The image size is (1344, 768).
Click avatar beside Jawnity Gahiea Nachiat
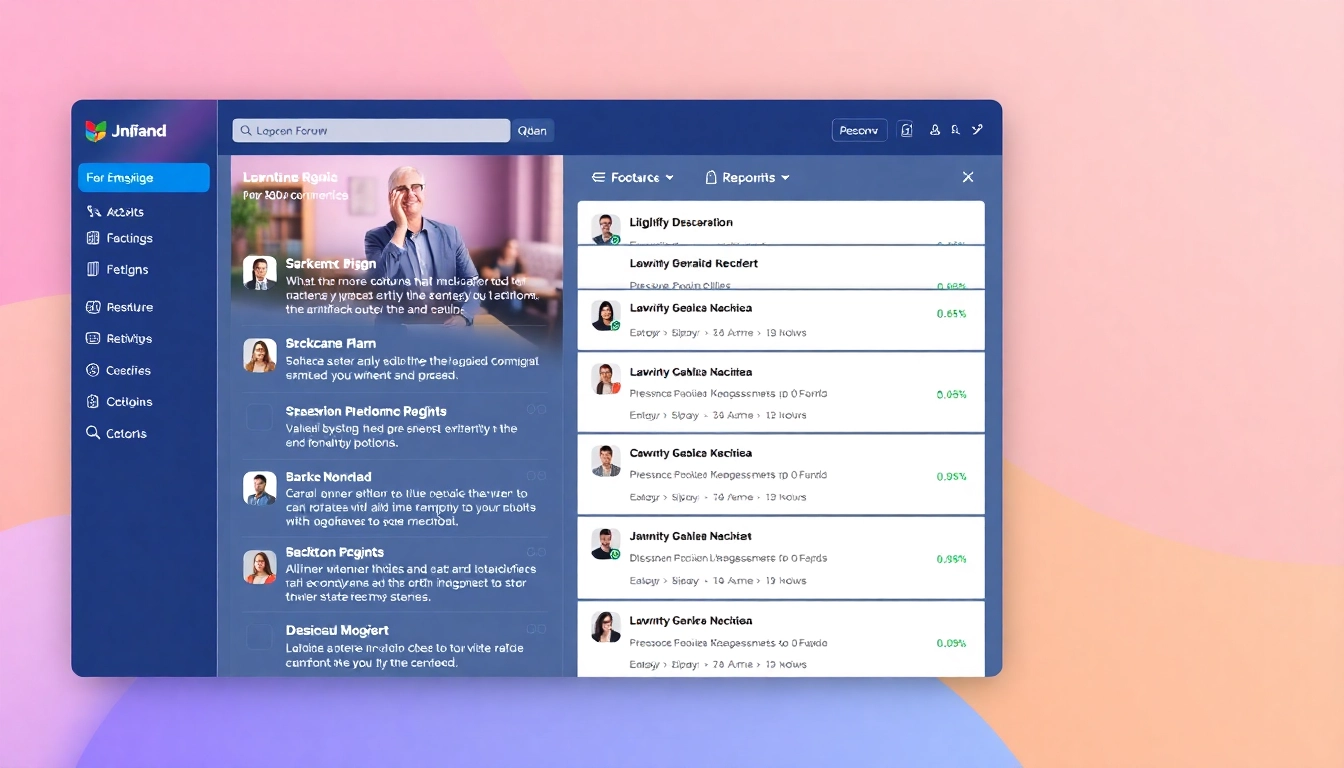pos(606,544)
